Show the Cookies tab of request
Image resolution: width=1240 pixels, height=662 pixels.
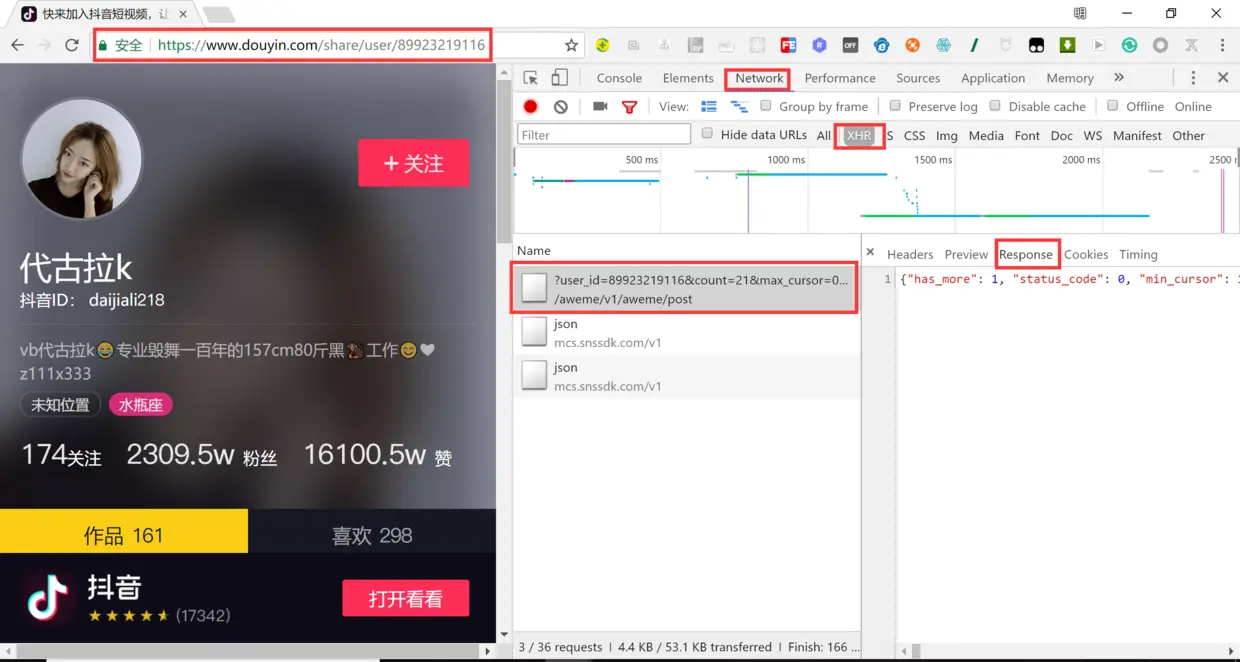pyautogui.click(x=1086, y=255)
